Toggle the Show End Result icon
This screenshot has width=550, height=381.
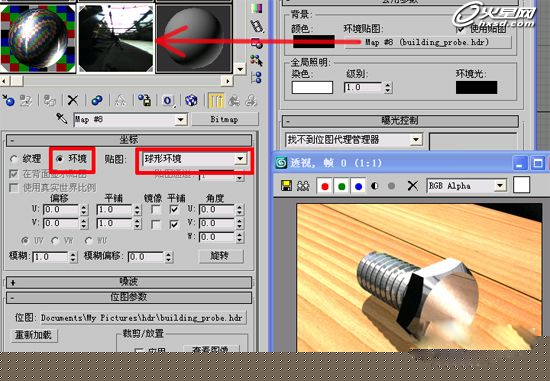216,101
